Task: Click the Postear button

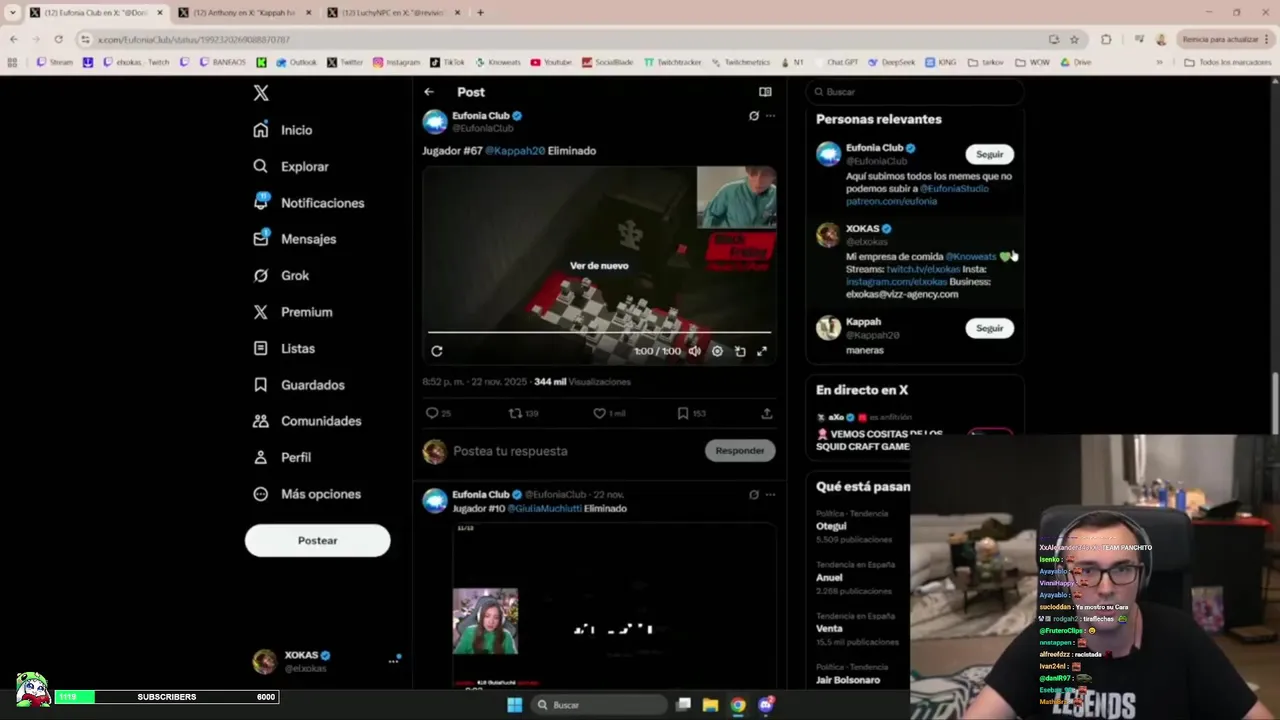Action: tap(317, 540)
